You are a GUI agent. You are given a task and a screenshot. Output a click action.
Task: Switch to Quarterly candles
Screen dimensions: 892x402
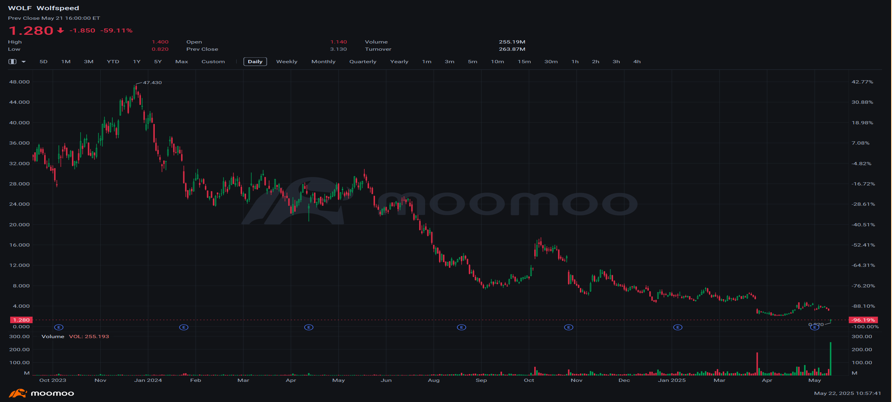(362, 61)
